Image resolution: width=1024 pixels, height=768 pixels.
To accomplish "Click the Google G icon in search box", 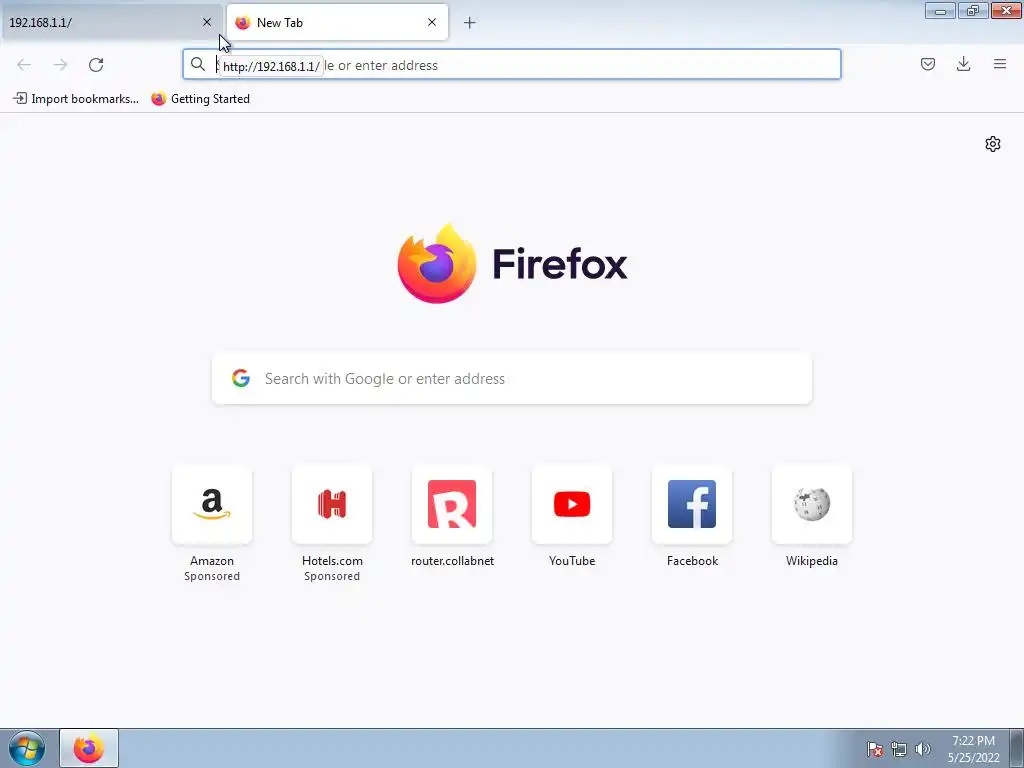I will [x=241, y=378].
